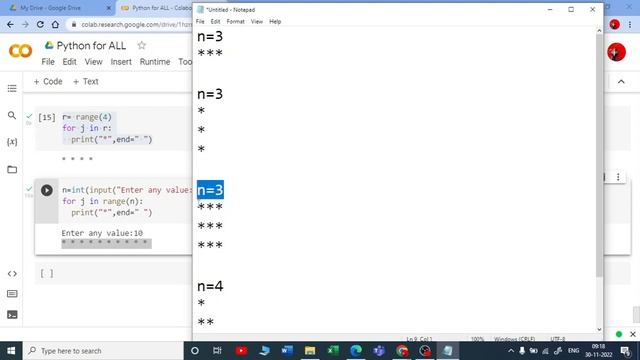640x360 pixels.
Task: Open the Notepad File menu
Action: point(200,22)
